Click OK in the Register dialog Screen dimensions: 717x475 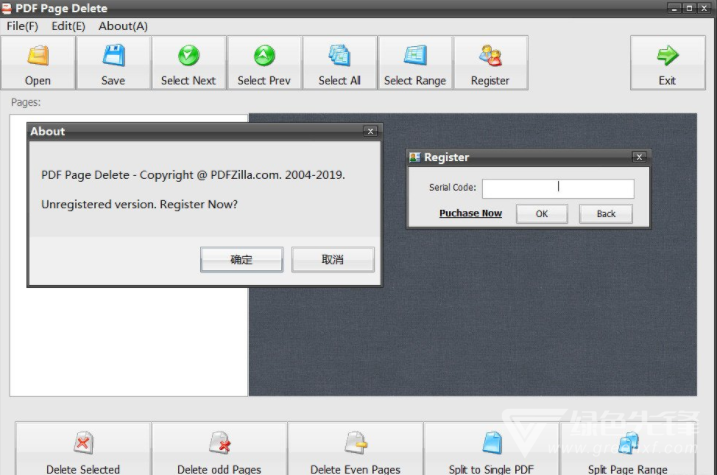click(542, 214)
